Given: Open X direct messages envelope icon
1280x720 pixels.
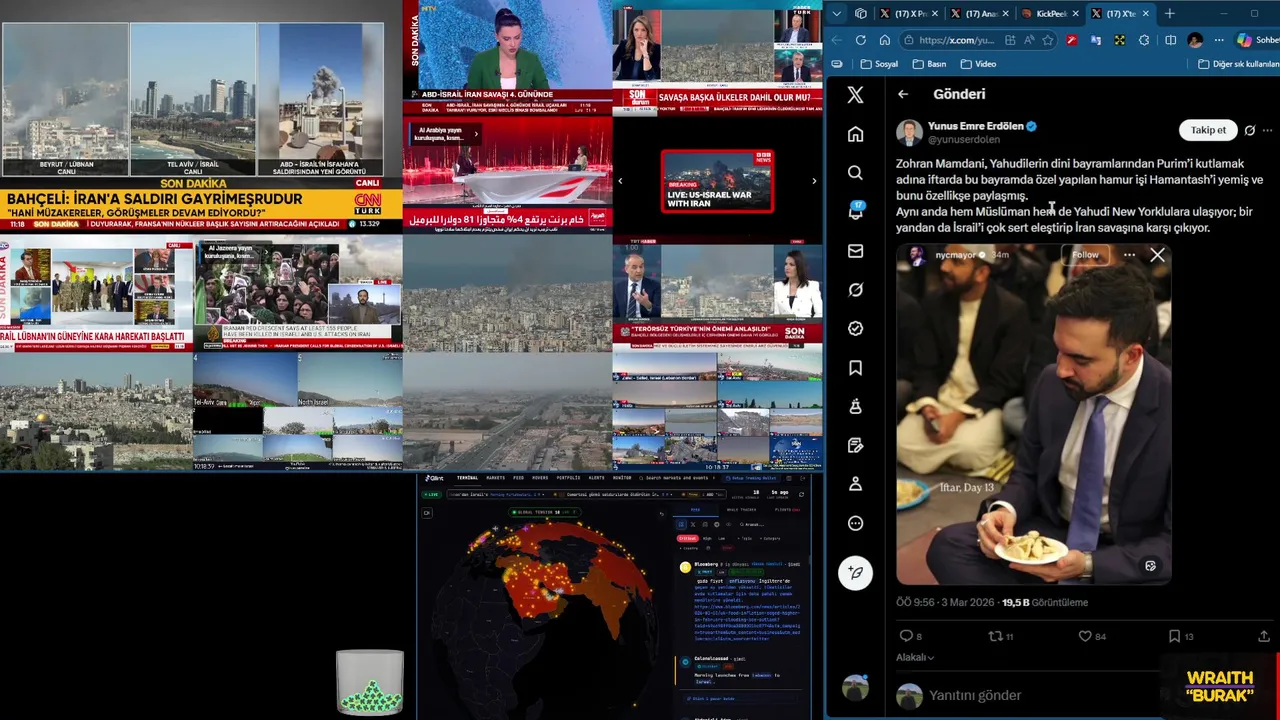Looking at the screenshot, I should click(855, 251).
